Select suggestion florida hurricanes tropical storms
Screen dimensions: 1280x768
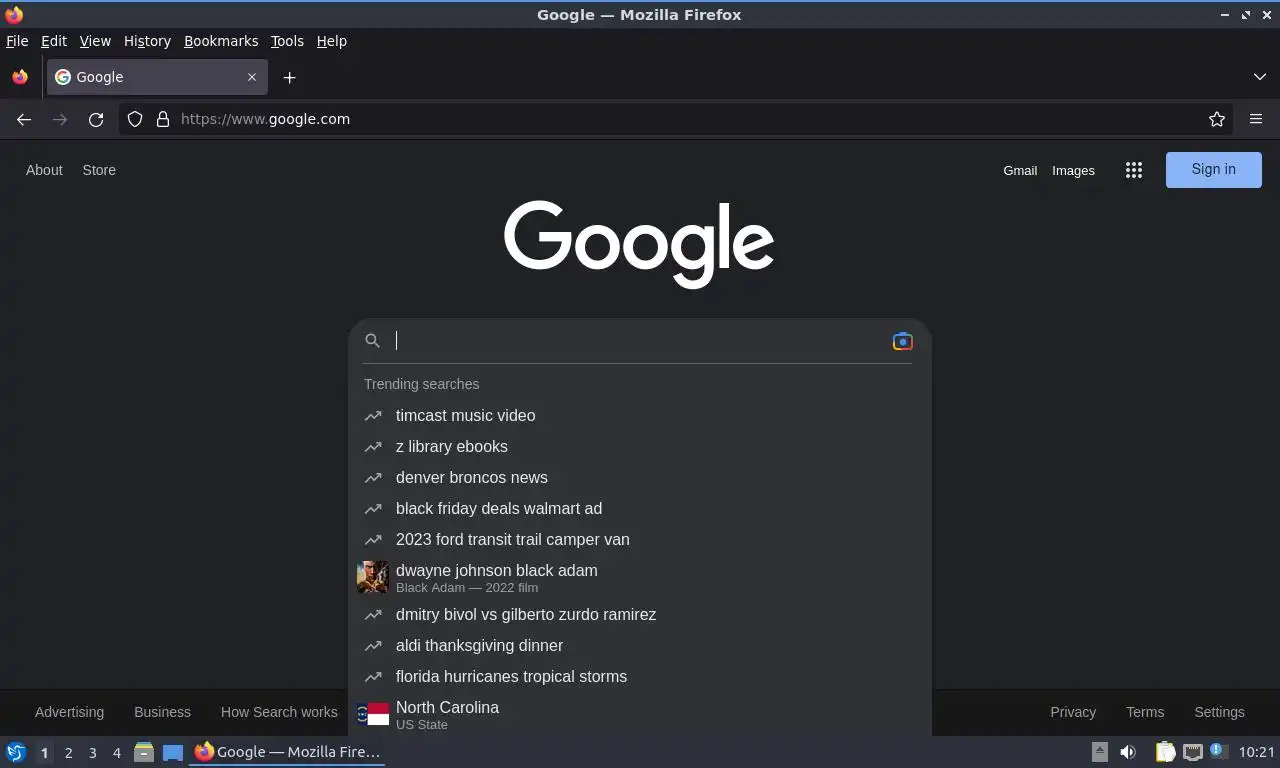[x=640, y=676]
